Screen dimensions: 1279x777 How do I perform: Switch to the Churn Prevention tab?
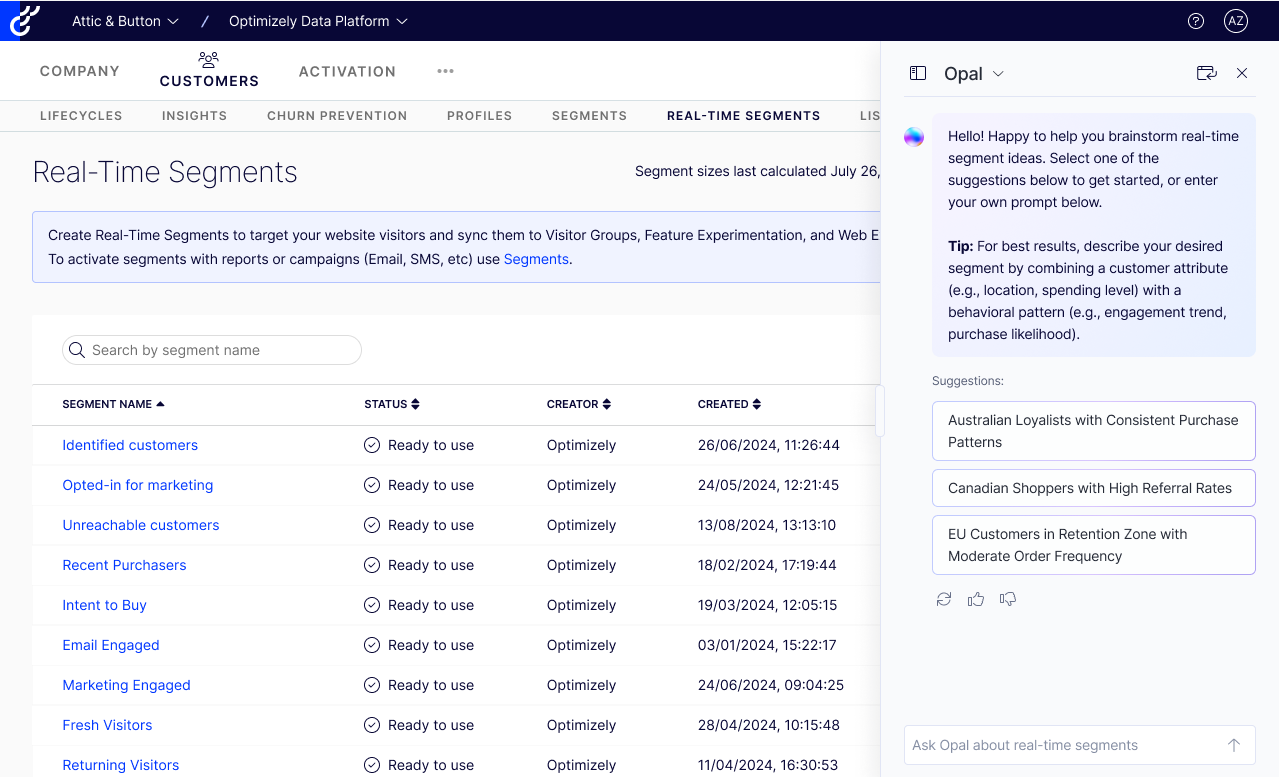(337, 116)
